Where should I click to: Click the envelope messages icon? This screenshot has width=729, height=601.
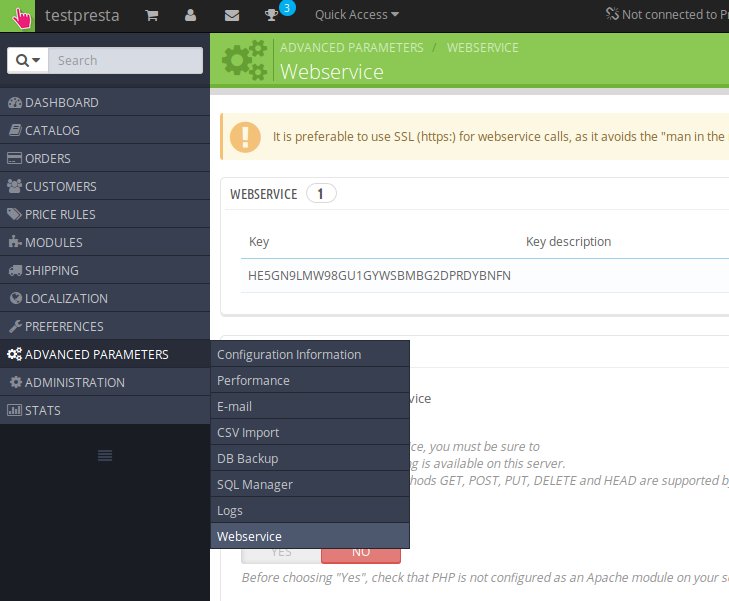(232, 15)
